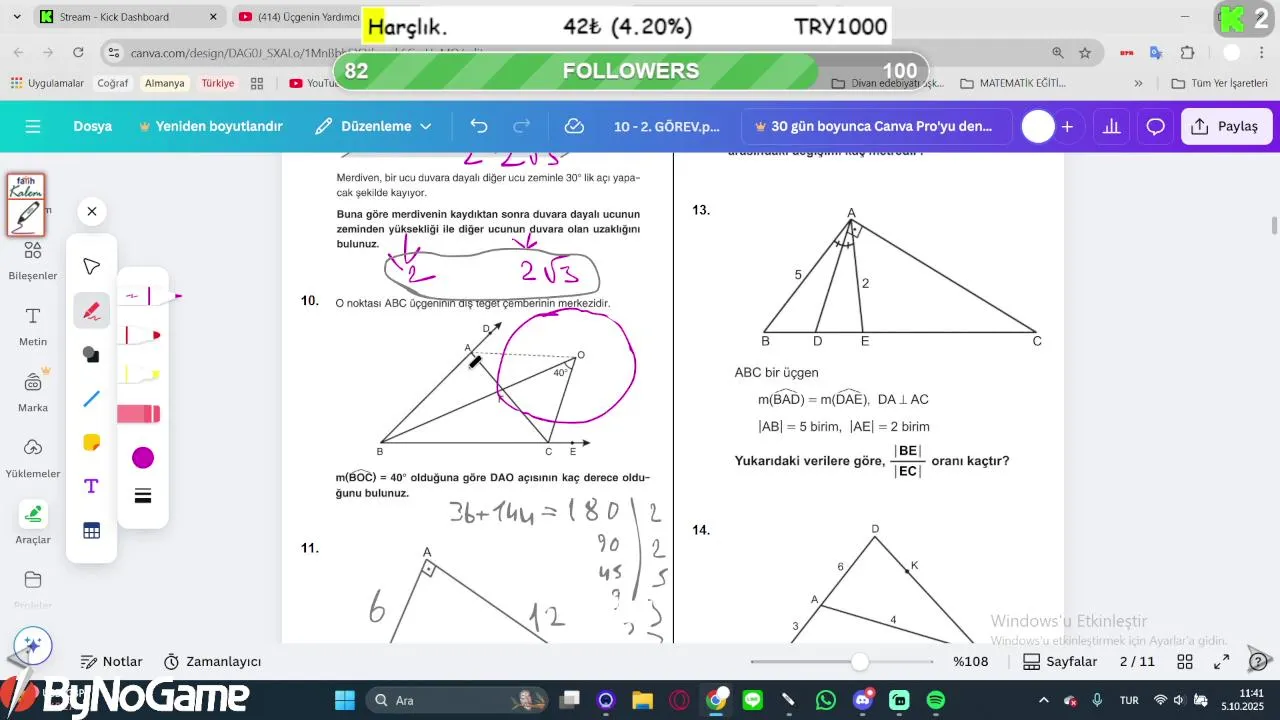Add a yellow sticky note
The height and width of the screenshot is (720, 1280).
91,442
